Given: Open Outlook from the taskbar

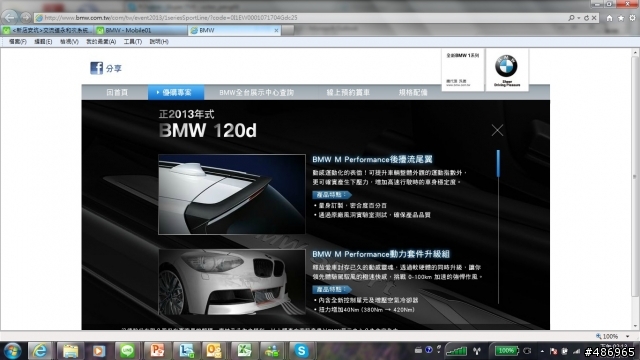Looking at the screenshot, I should tap(214, 351).
